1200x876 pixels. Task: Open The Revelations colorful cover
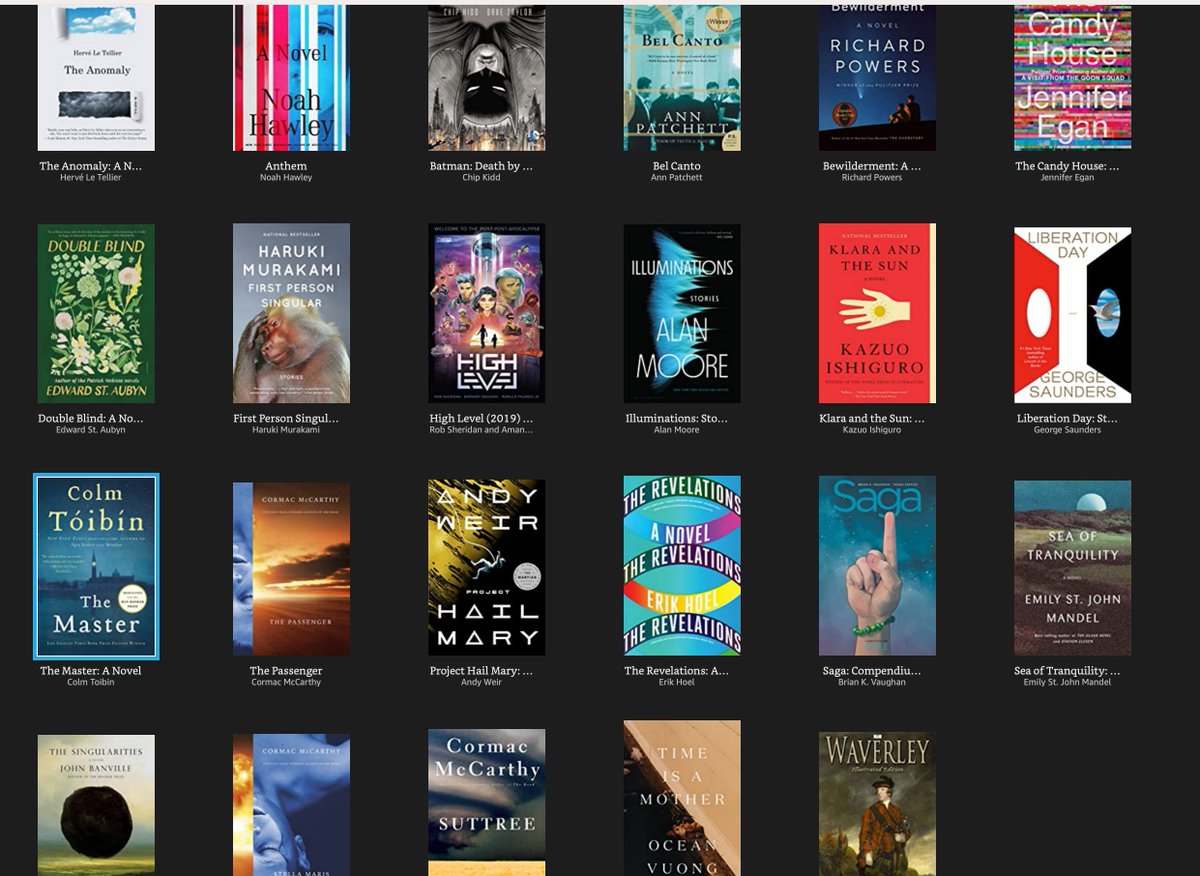coord(682,566)
